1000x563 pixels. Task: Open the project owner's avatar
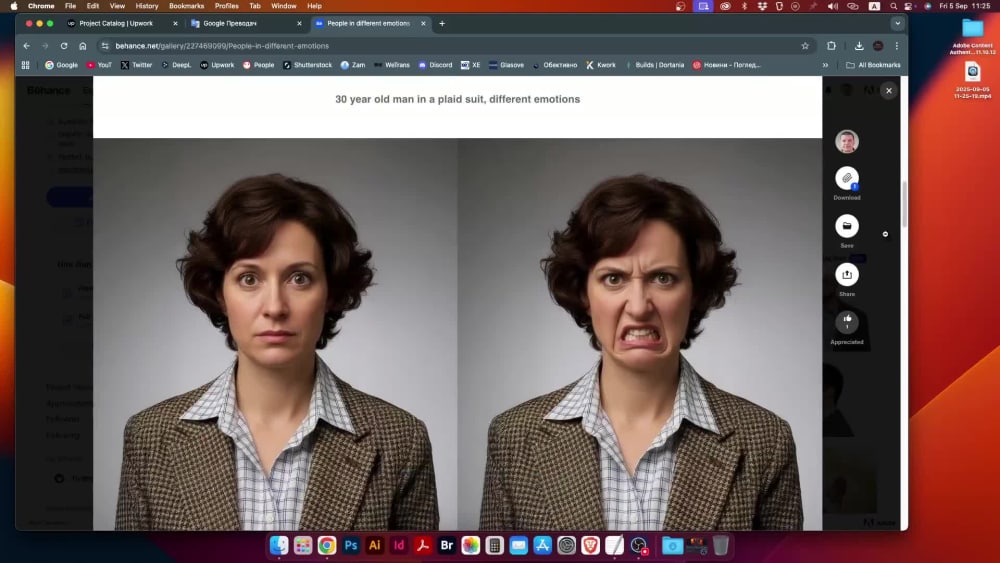[846, 142]
